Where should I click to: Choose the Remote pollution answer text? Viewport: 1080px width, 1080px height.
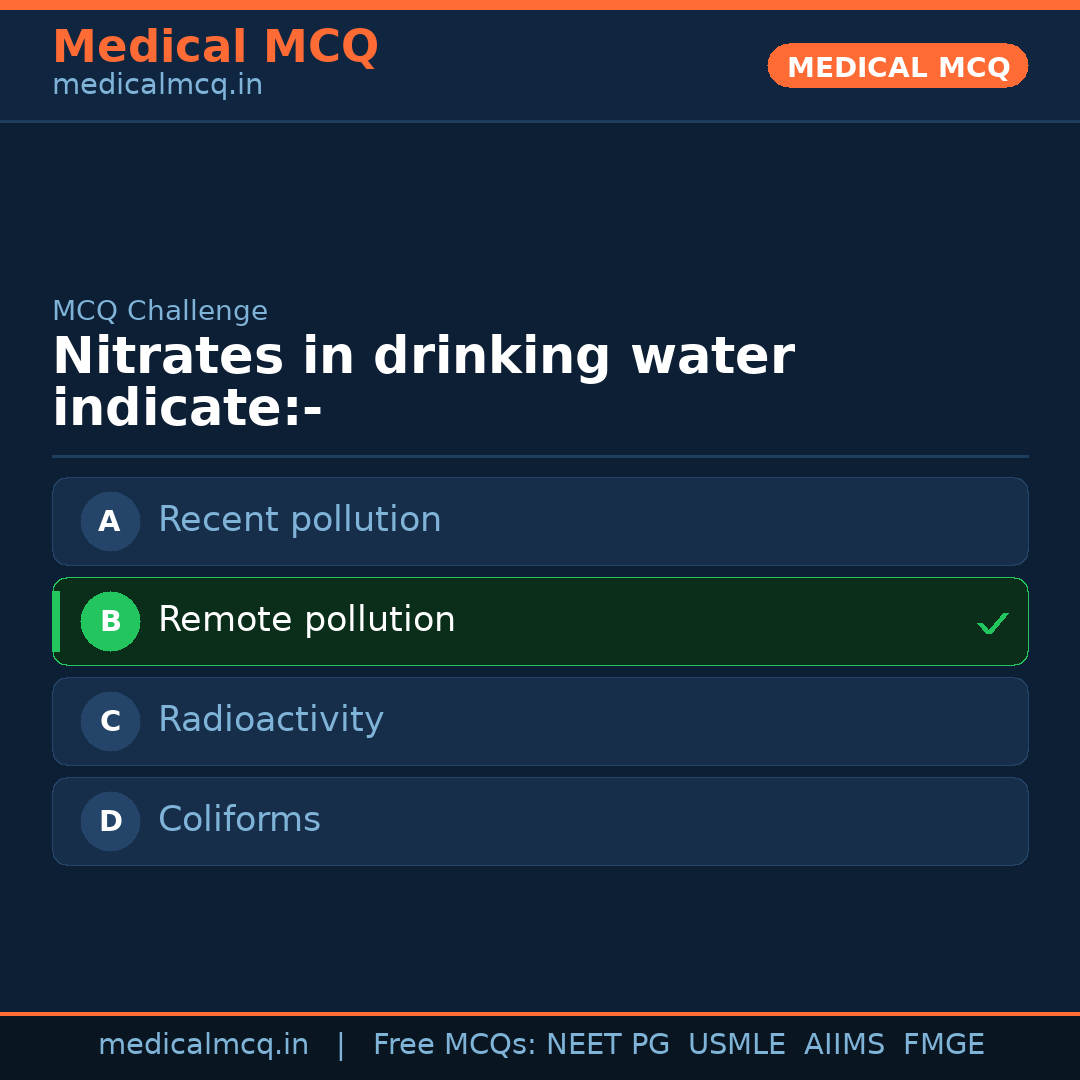pos(306,620)
